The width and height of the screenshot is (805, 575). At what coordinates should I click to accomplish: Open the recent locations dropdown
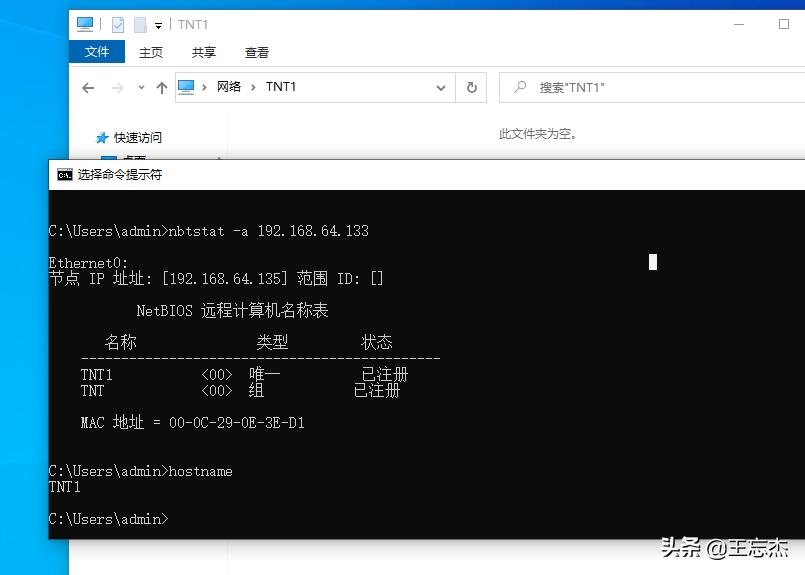coord(141,88)
